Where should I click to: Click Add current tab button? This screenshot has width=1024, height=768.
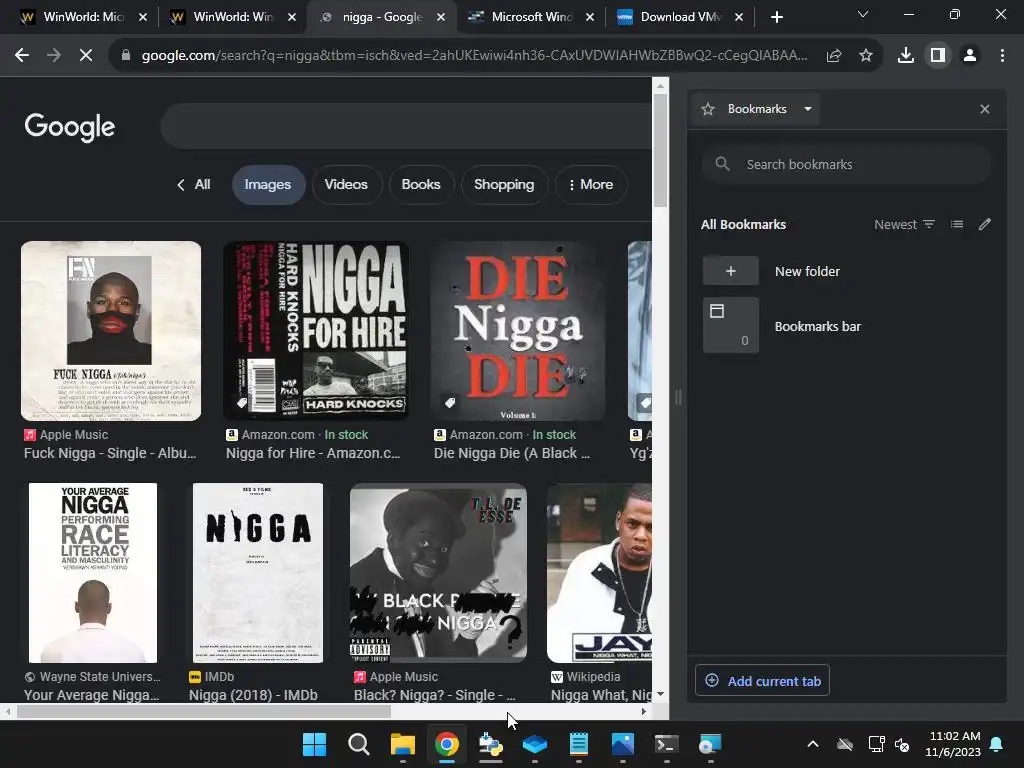coord(762,680)
